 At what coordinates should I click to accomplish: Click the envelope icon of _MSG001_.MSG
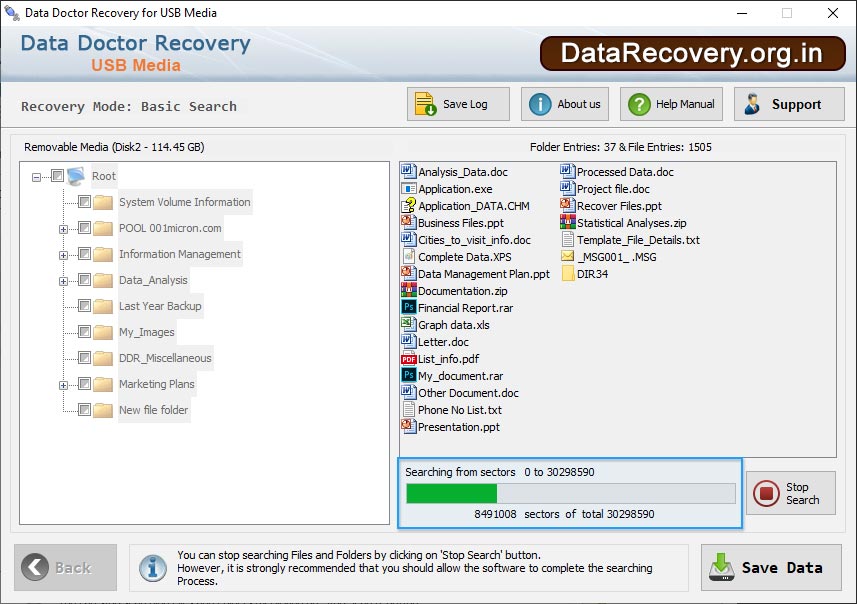pos(567,256)
